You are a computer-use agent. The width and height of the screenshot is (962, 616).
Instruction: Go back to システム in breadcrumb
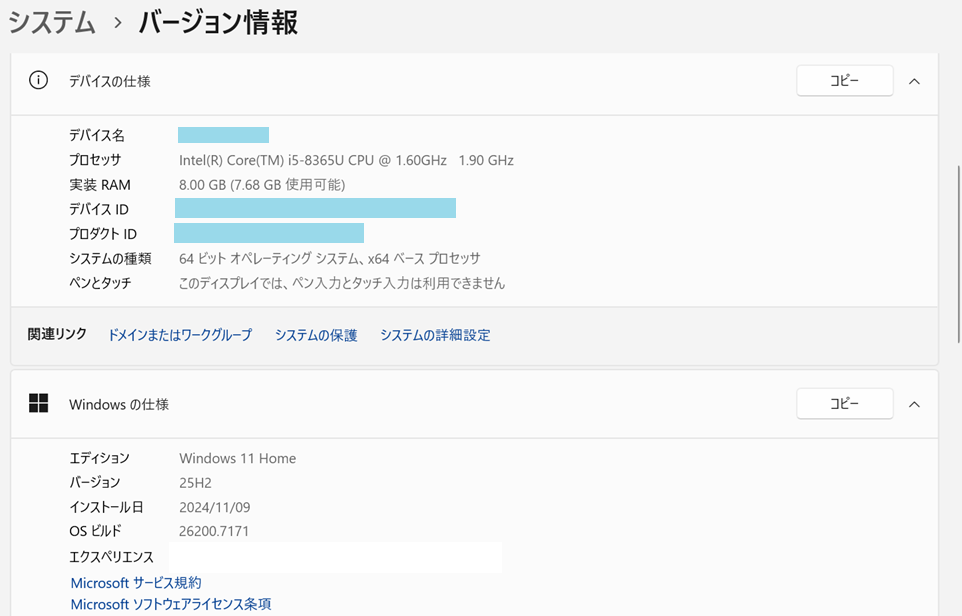coord(52,23)
